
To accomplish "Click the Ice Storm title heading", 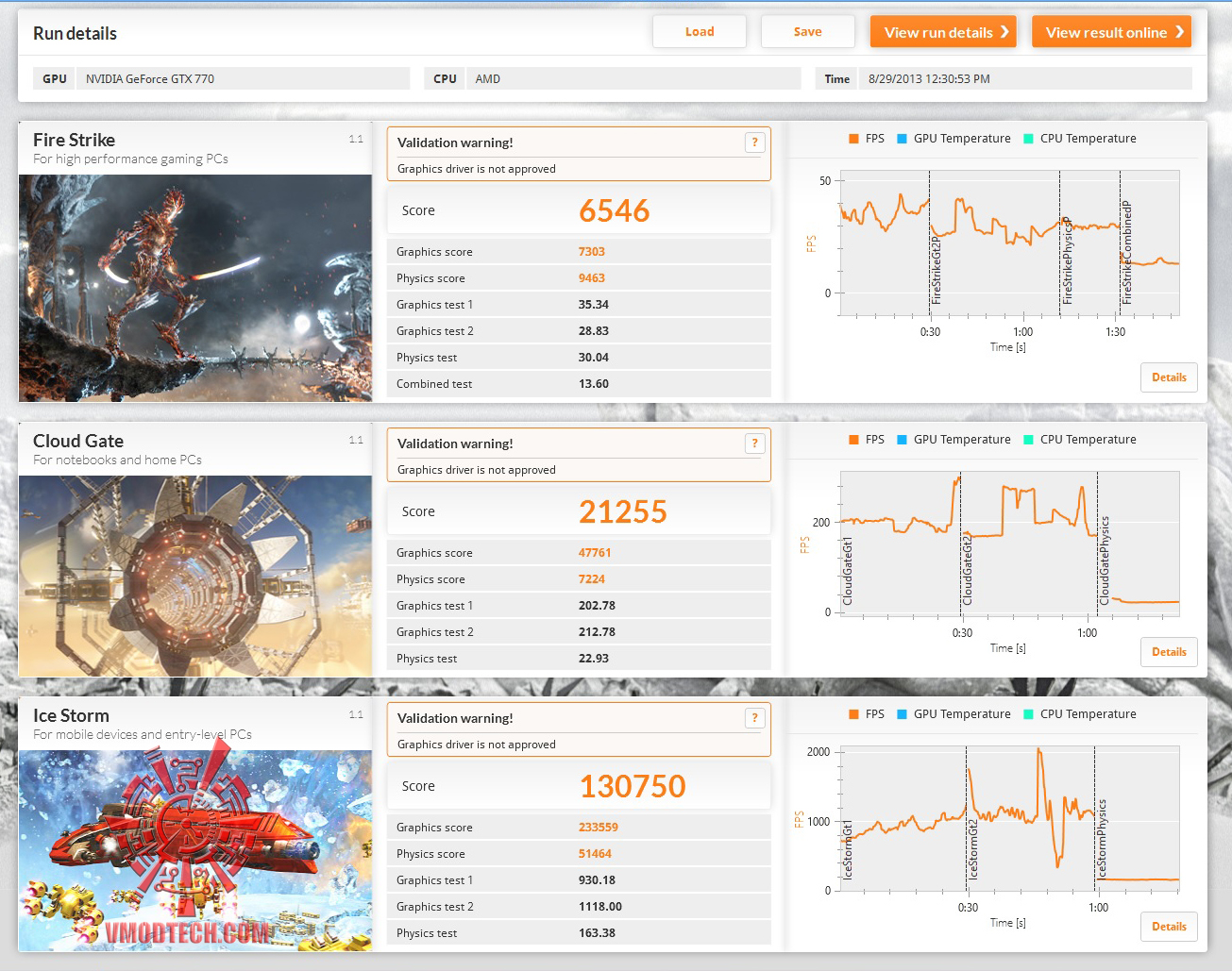I will 71,715.
